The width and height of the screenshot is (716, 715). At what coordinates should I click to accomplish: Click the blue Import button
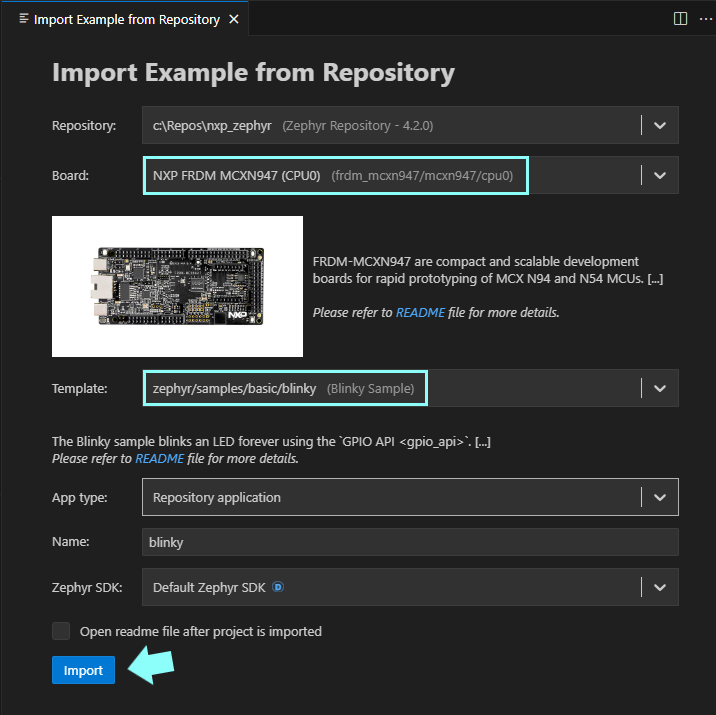click(x=83, y=670)
